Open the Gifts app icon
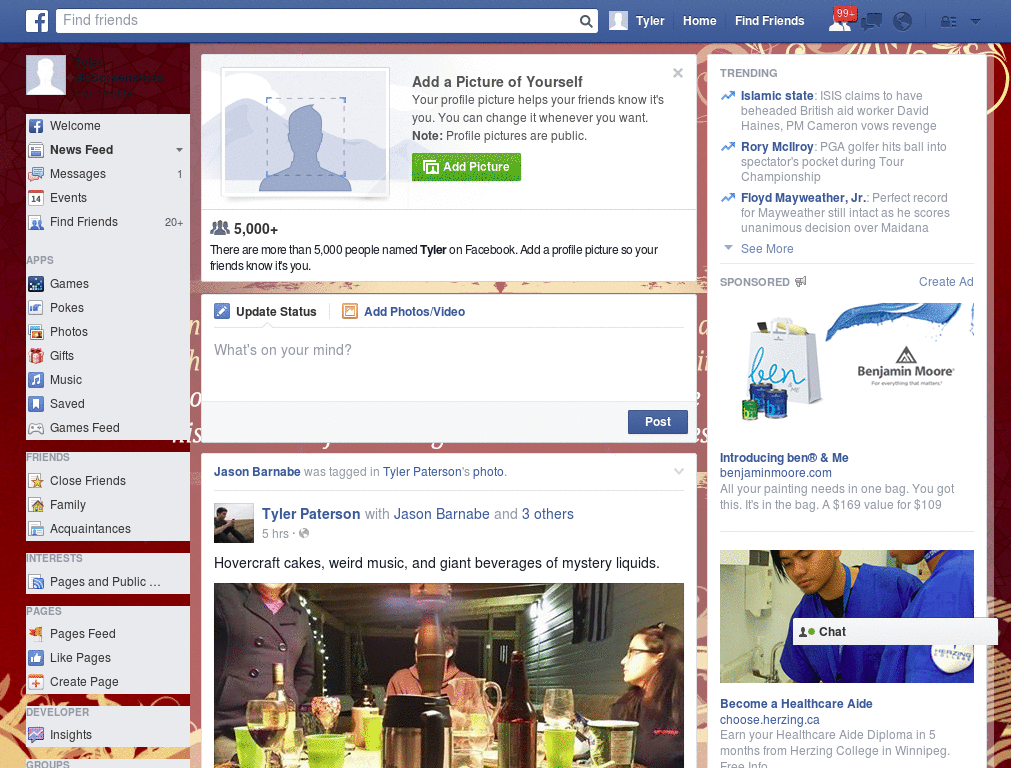The height and width of the screenshot is (768, 1024). tap(36, 356)
